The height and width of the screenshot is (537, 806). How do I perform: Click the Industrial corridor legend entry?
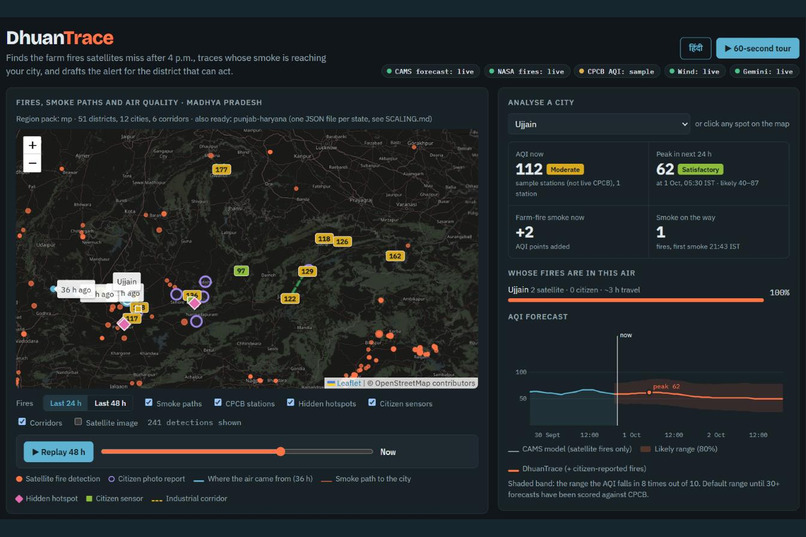click(190, 498)
